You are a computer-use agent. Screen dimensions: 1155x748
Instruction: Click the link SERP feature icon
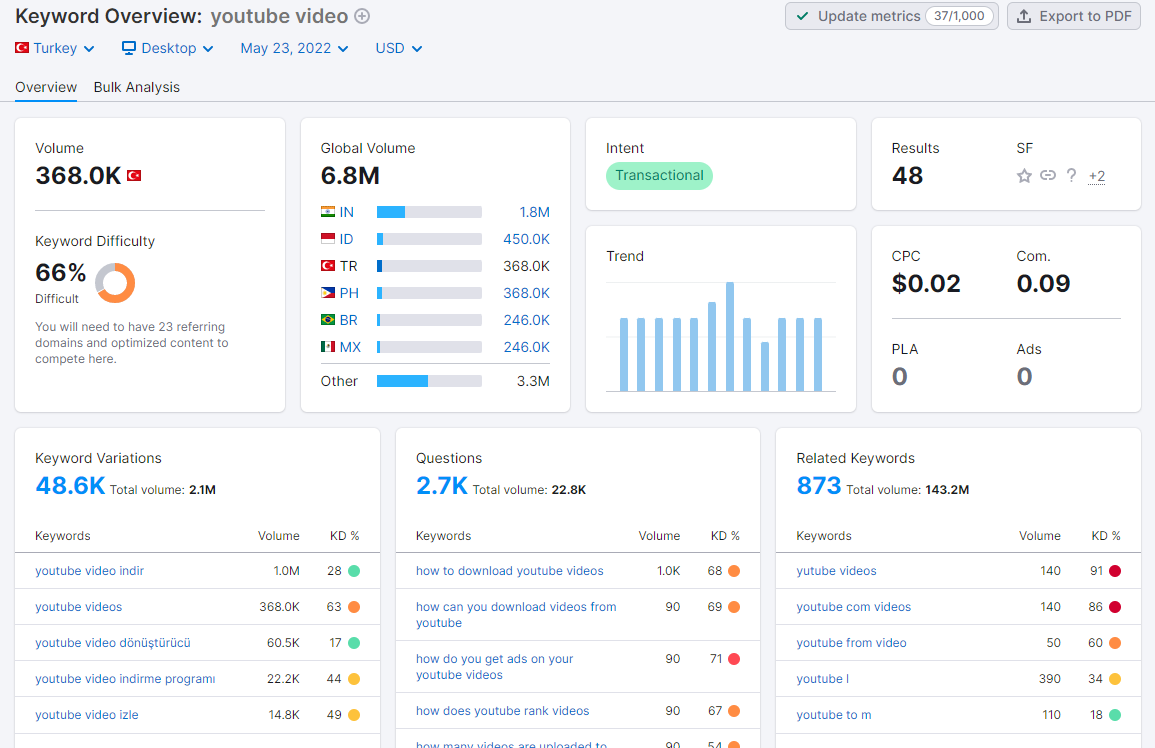click(1047, 175)
